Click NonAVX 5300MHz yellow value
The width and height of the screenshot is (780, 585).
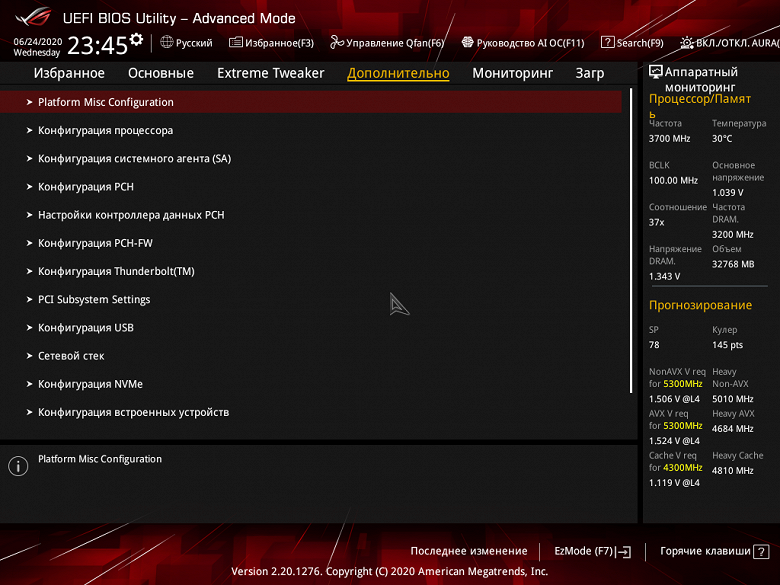[682, 384]
